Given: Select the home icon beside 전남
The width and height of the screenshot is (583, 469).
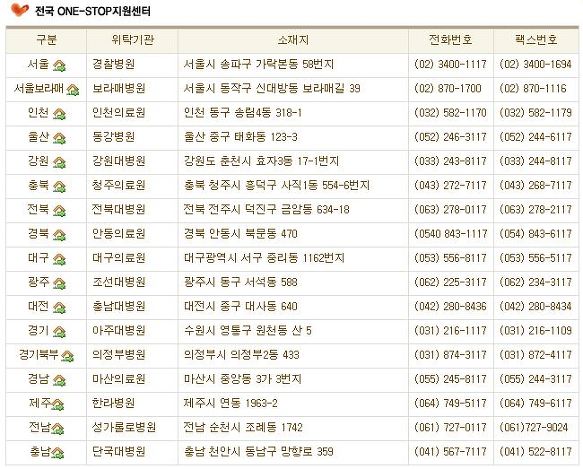Looking at the screenshot, I should point(58,429).
